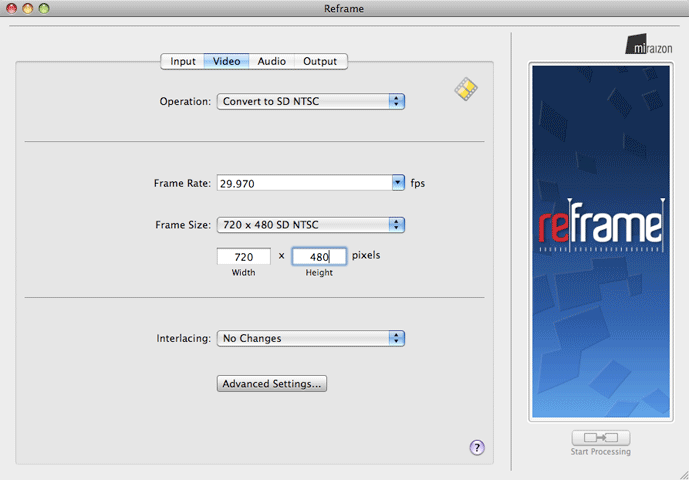Minimize the Reframe window
The image size is (689, 480).
(x=28, y=8)
